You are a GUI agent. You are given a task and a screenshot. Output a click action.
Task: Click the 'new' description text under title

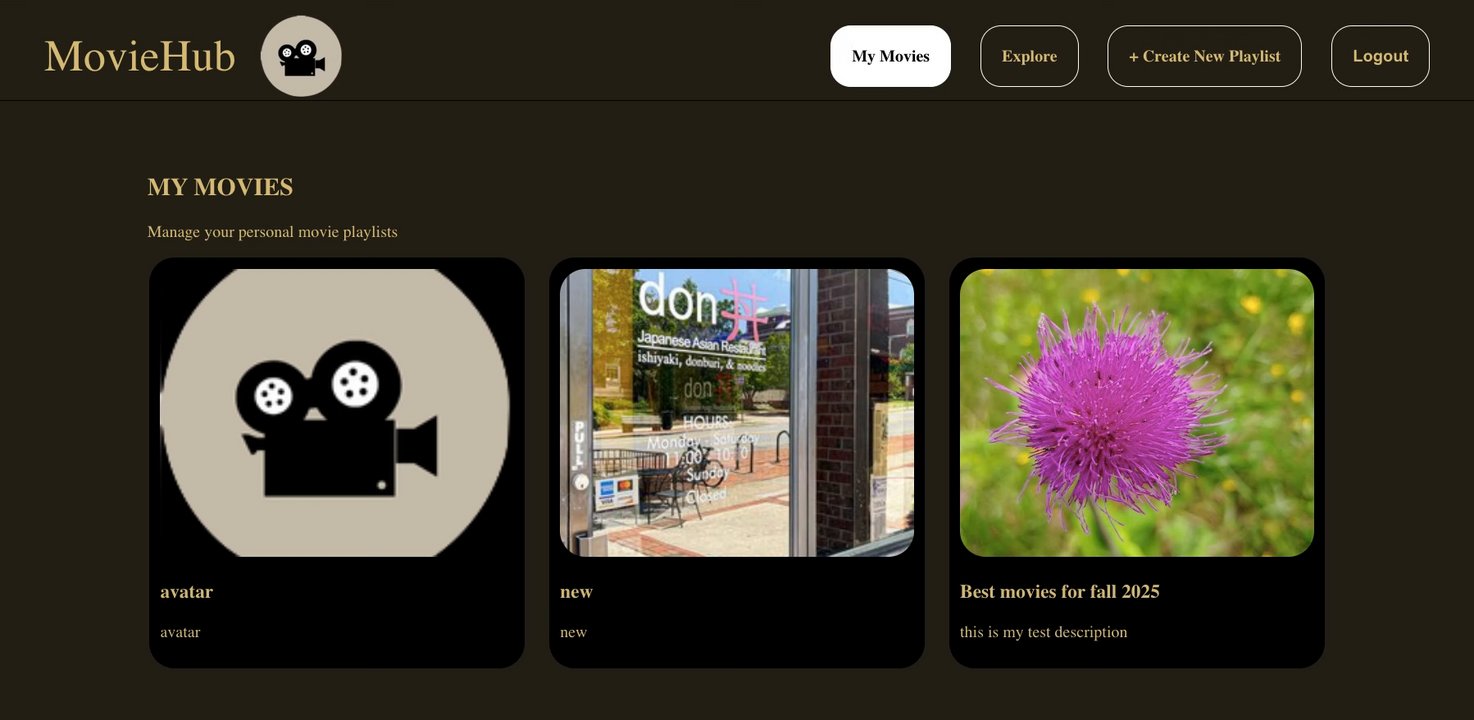click(573, 632)
